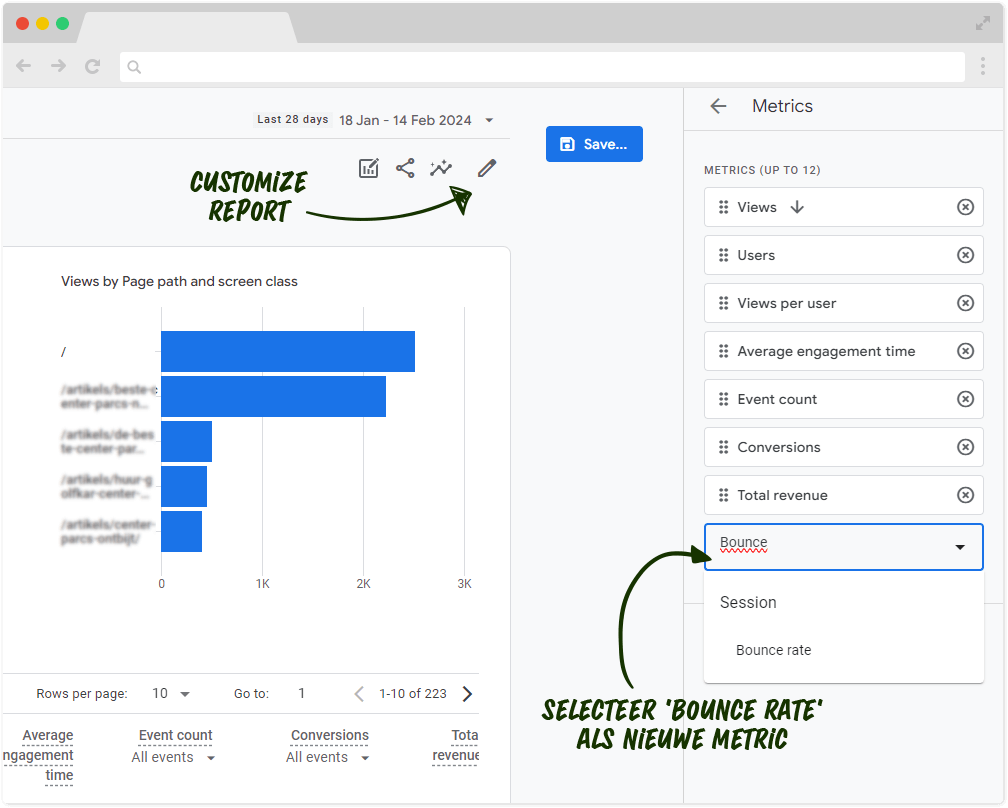The width and height of the screenshot is (1008, 808).
Task: Remove the Event count metric
Action: [x=965, y=399]
